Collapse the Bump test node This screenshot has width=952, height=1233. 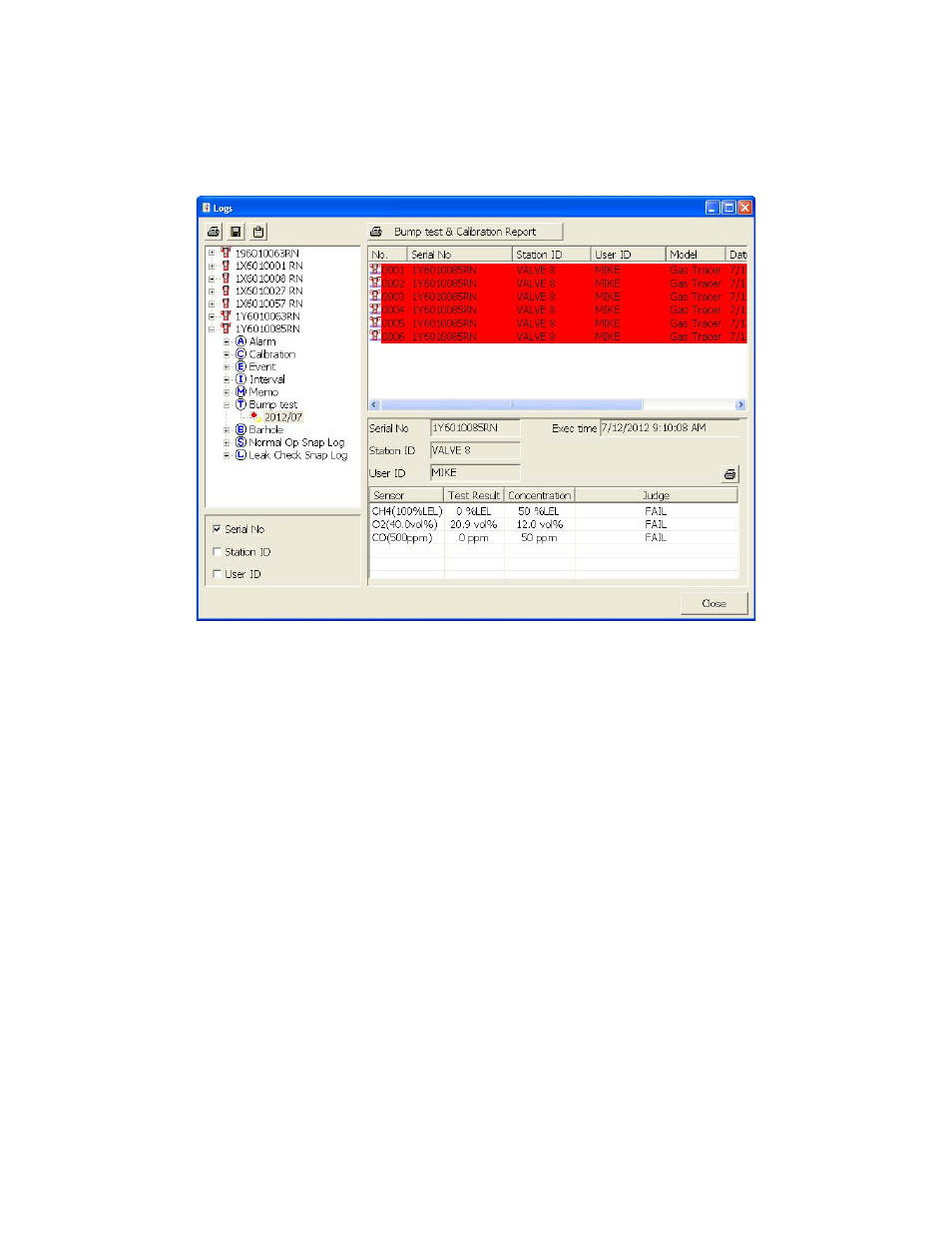[x=227, y=404]
